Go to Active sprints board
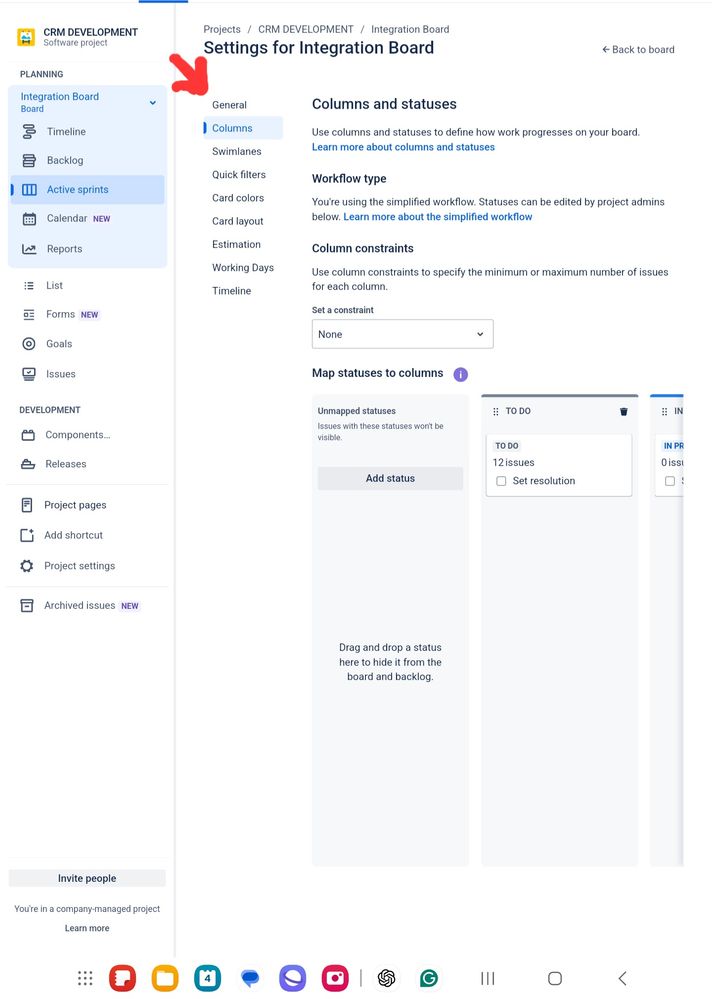712x999 pixels. (x=87, y=190)
